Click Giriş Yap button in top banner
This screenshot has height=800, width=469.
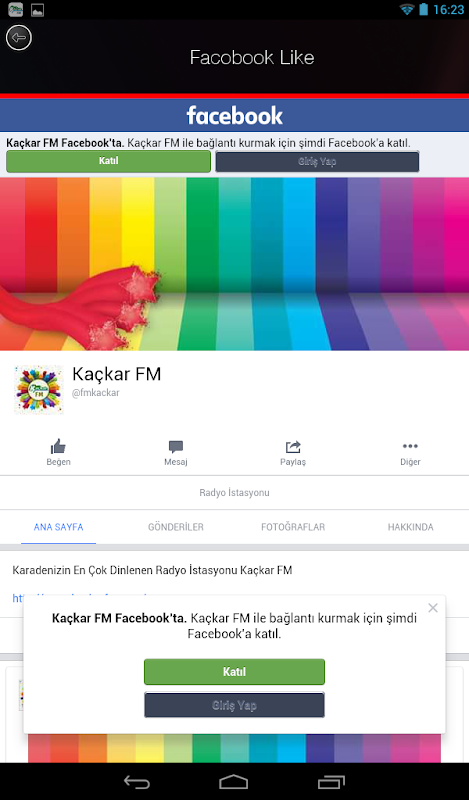tap(317, 162)
